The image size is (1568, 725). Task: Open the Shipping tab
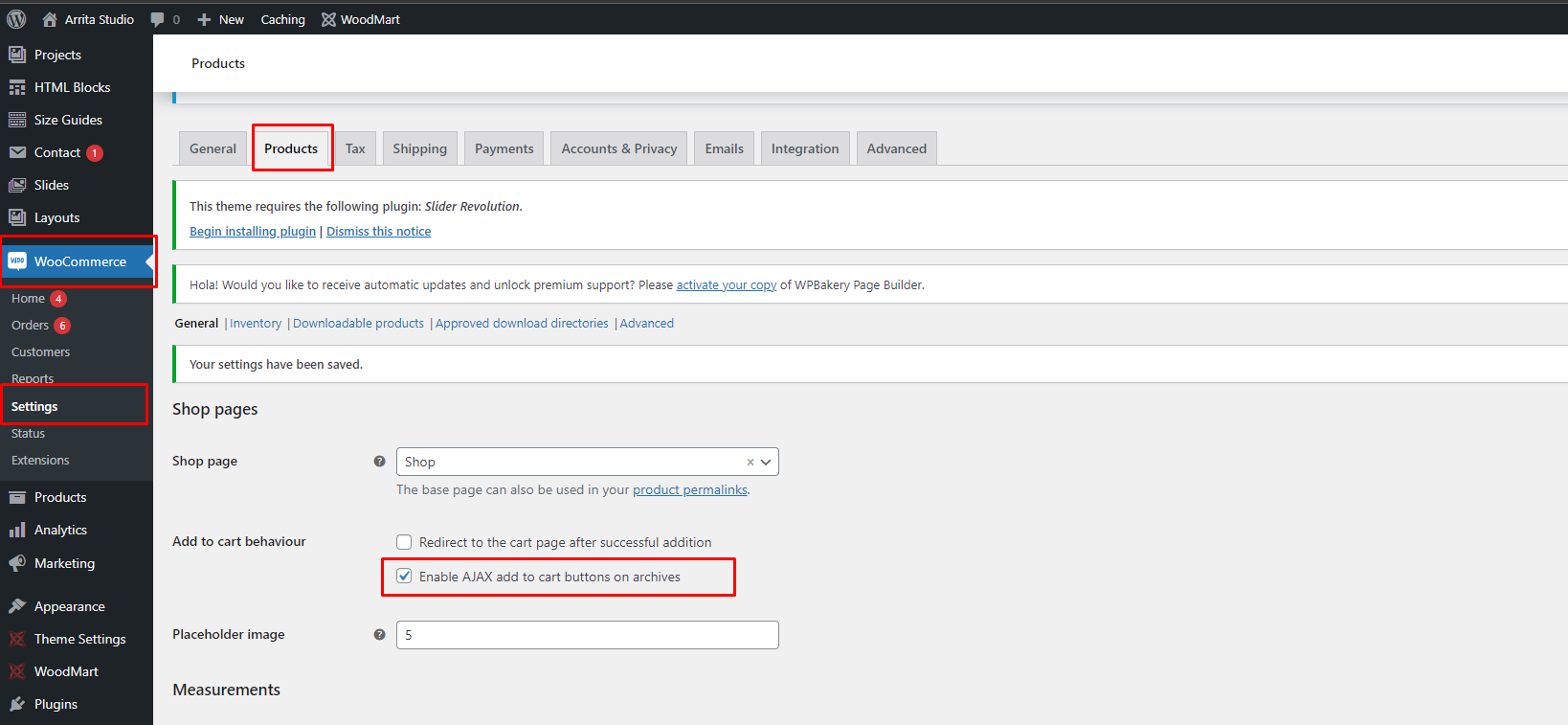click(x=419, y=148)
